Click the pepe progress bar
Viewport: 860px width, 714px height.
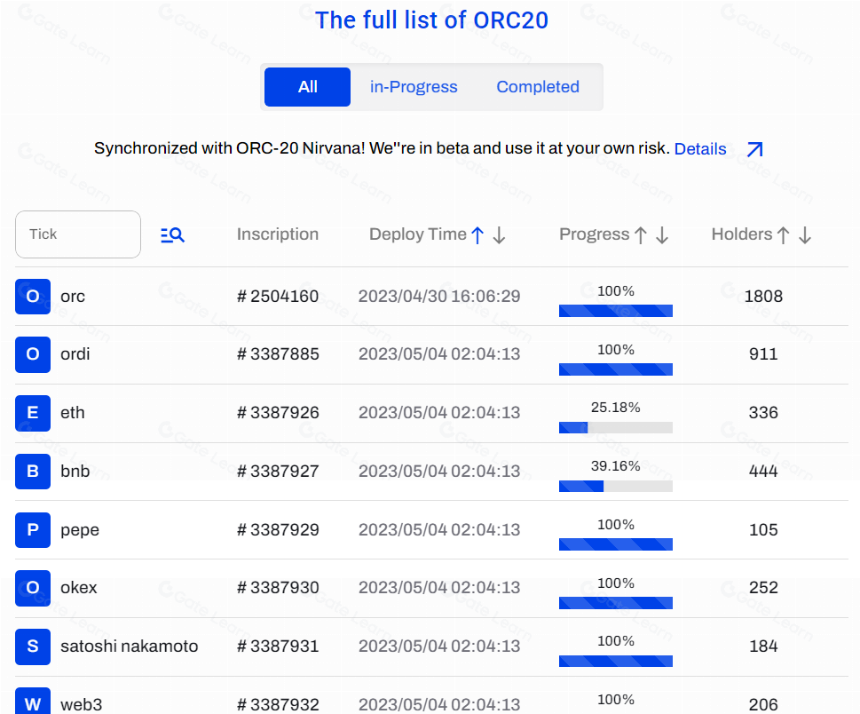click(616, 544)
